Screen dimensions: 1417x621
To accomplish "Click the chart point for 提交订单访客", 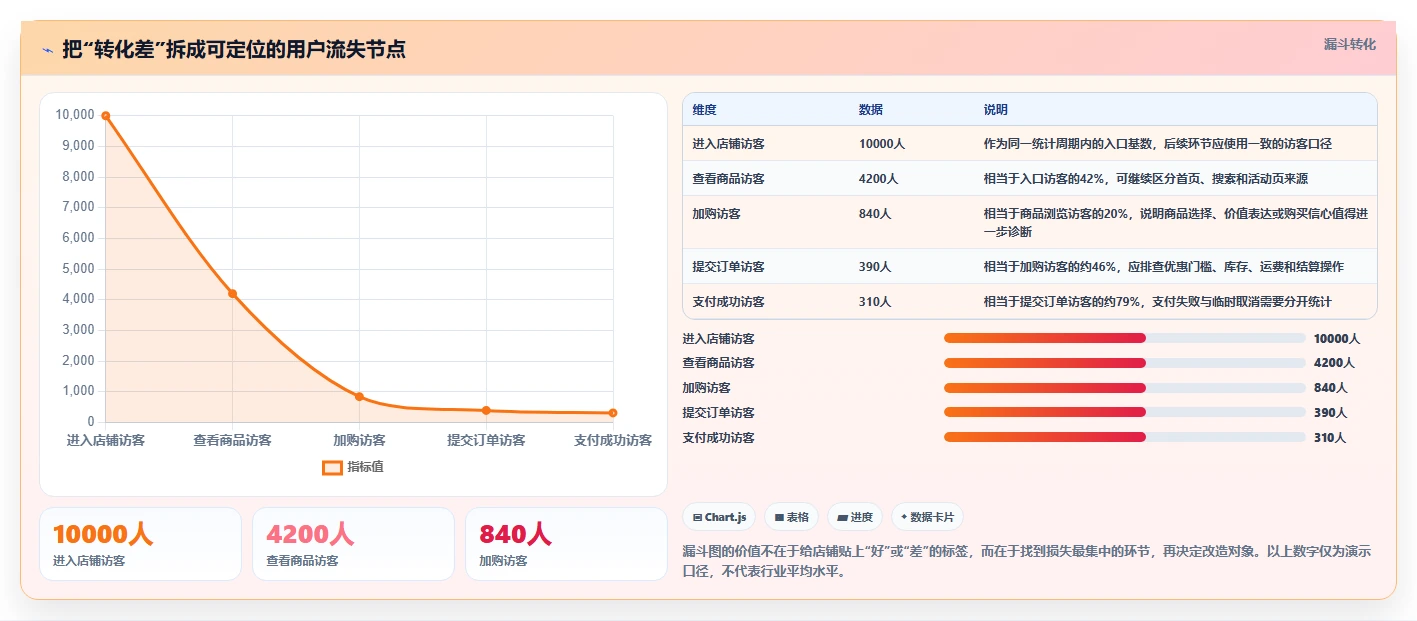I will 486,410.
